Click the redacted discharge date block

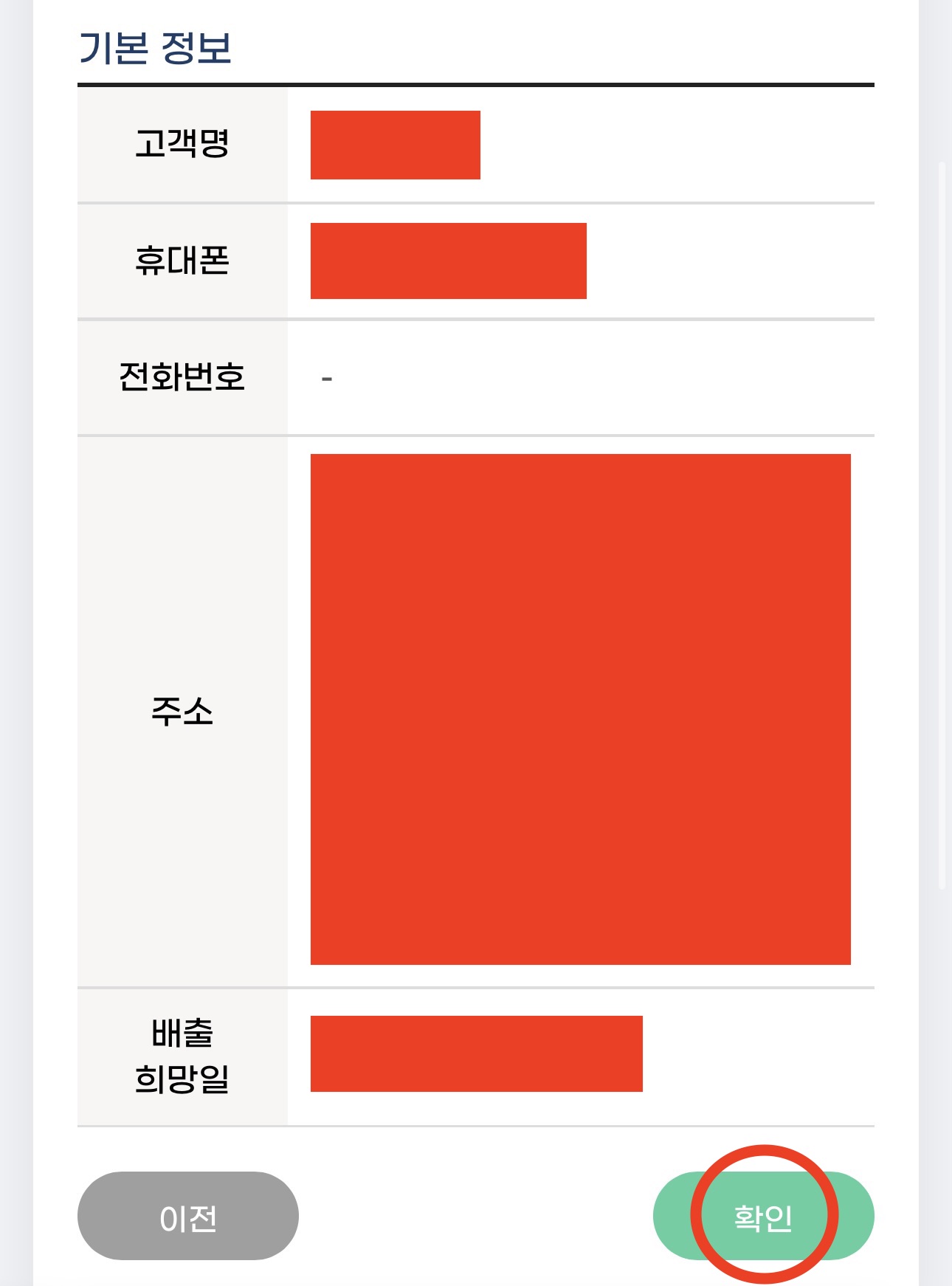click(477, 1062)
